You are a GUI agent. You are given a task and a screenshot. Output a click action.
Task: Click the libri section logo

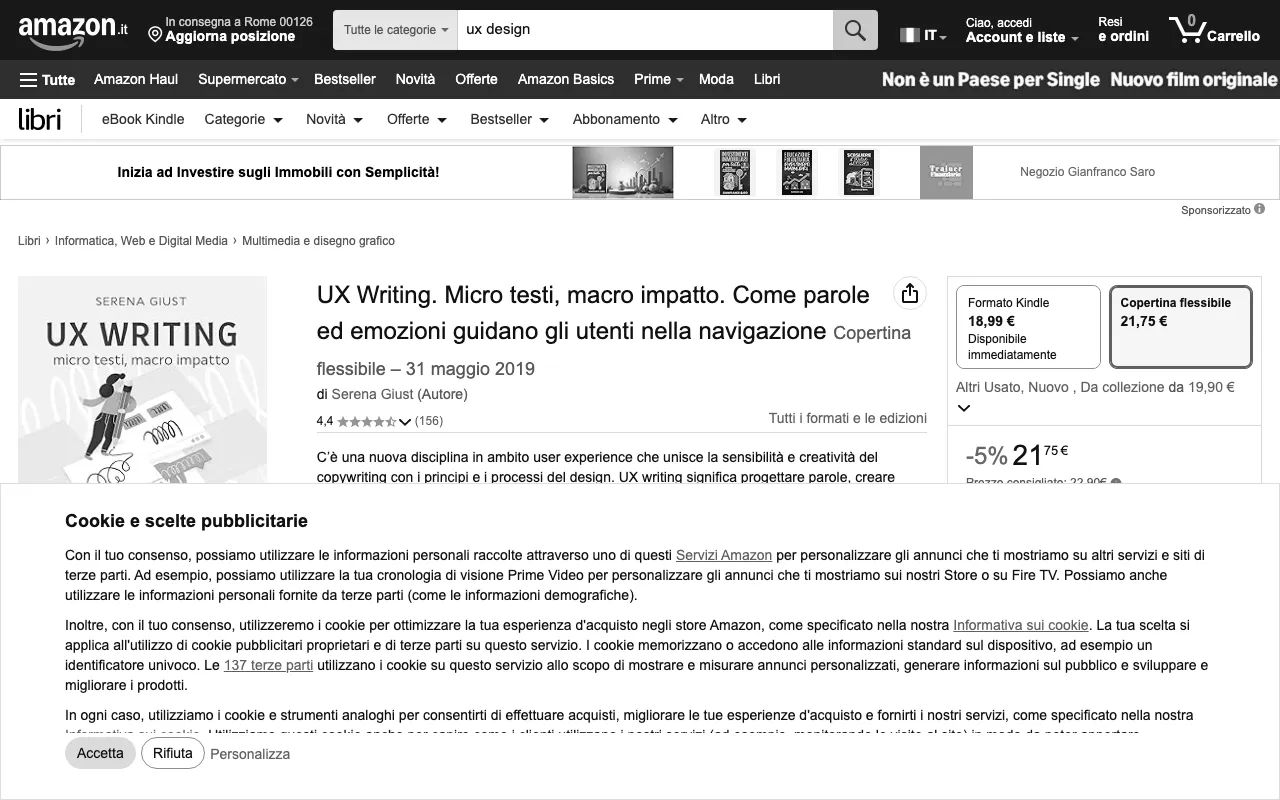(40, 119)
